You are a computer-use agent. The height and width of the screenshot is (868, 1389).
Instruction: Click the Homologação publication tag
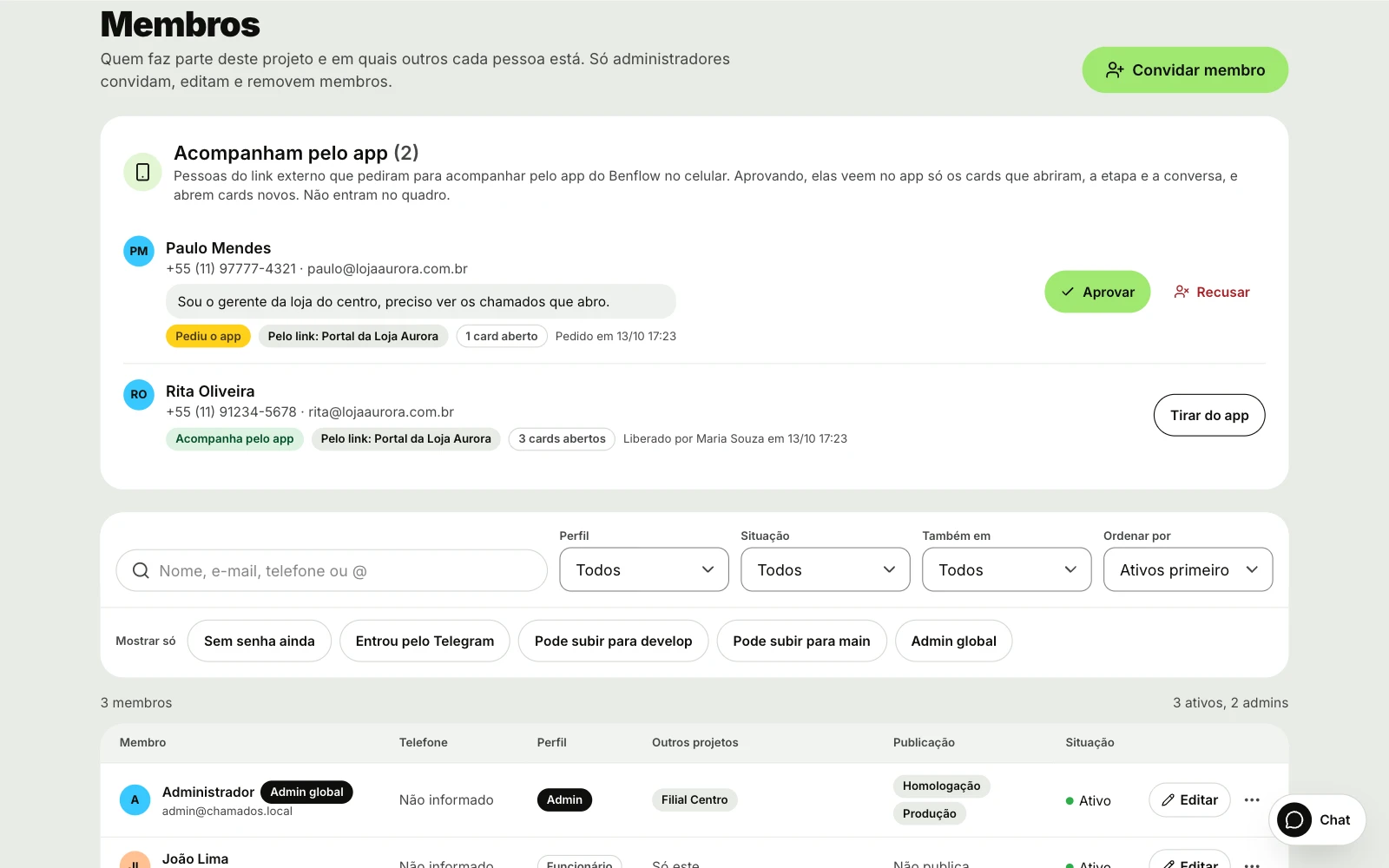(x=941, y=786)
